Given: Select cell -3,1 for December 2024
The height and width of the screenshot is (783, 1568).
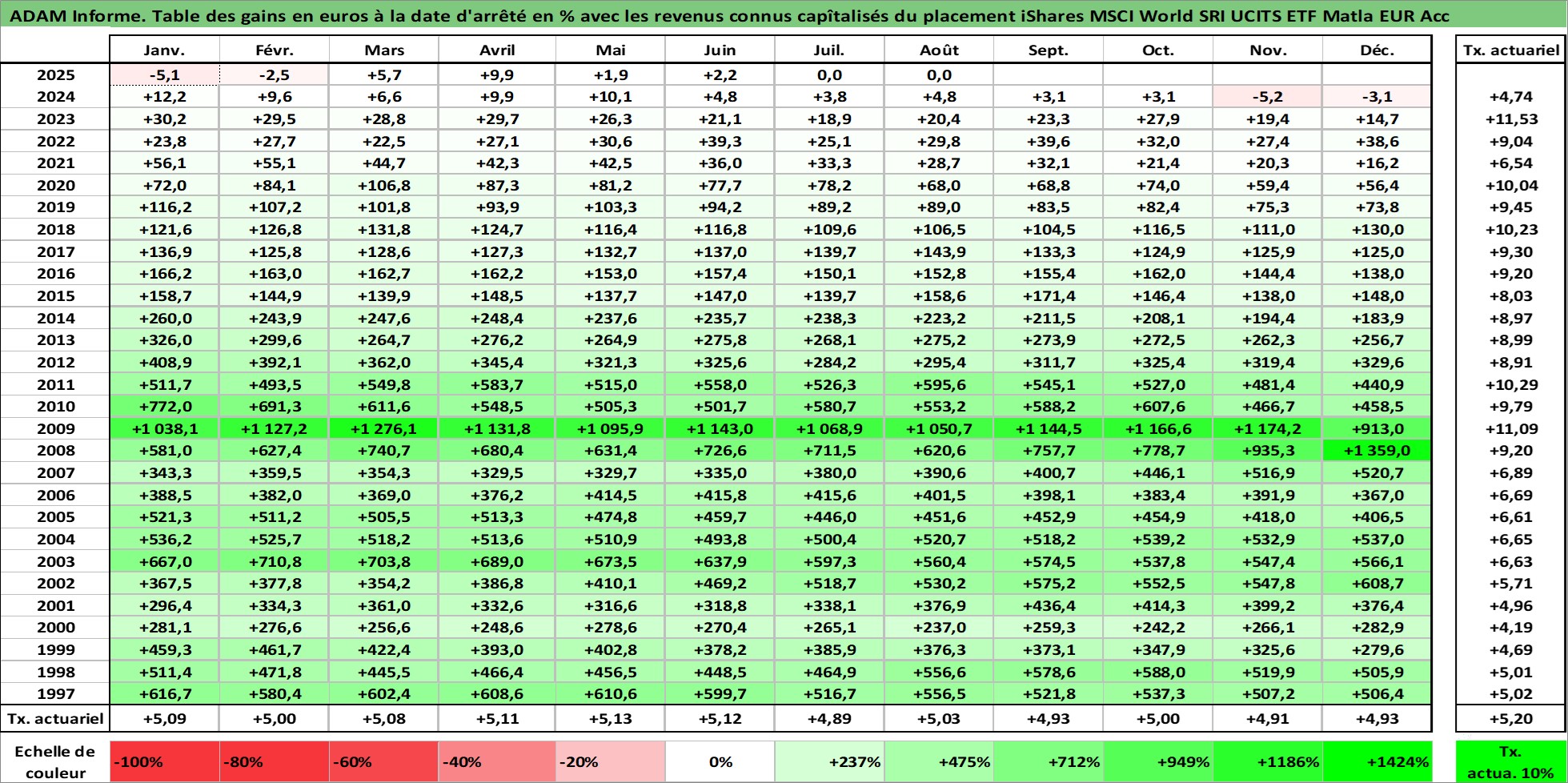Looking at the screenshot, I should tap(1377, 97).
